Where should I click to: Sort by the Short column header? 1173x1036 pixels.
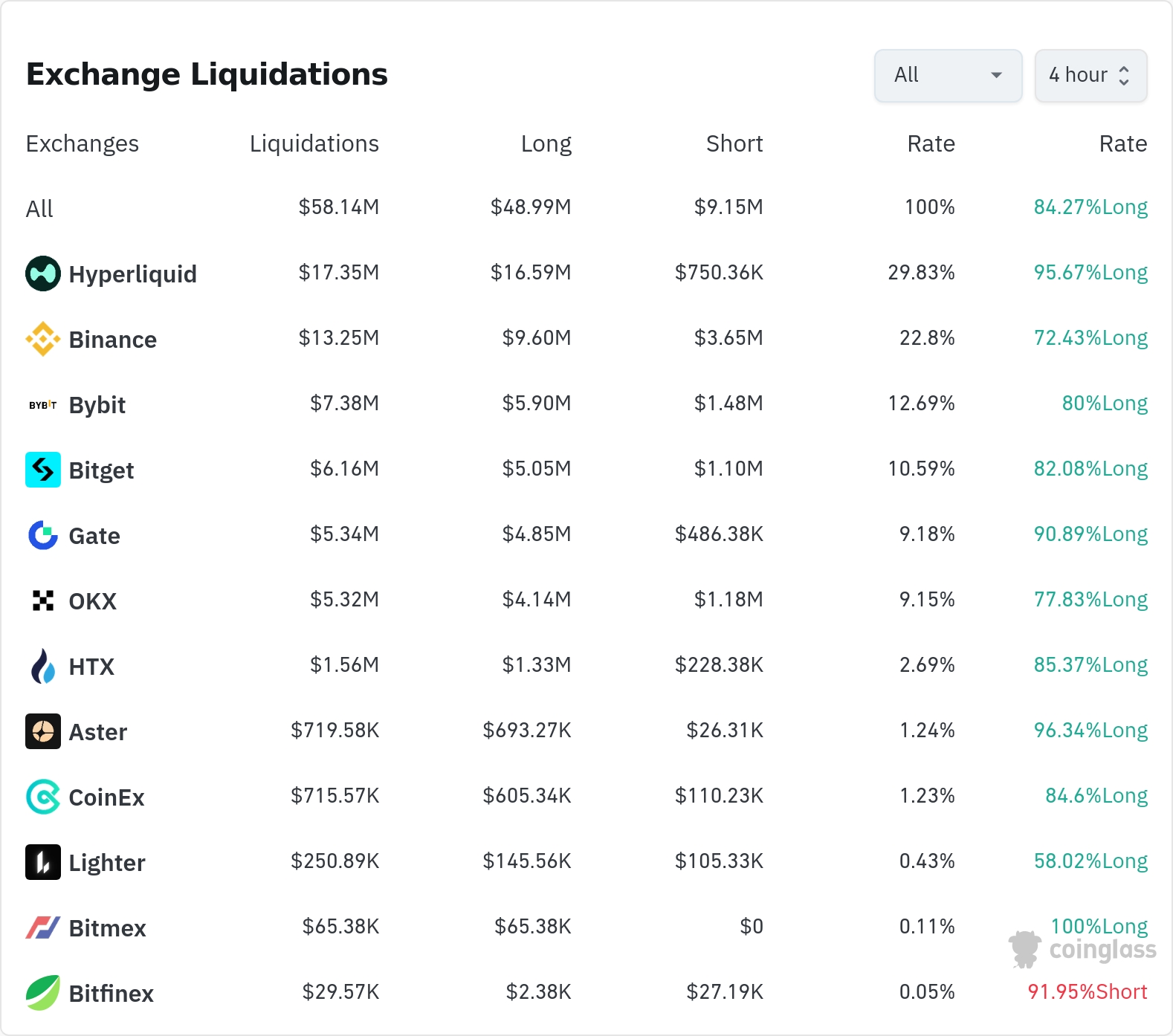[734, 143]
